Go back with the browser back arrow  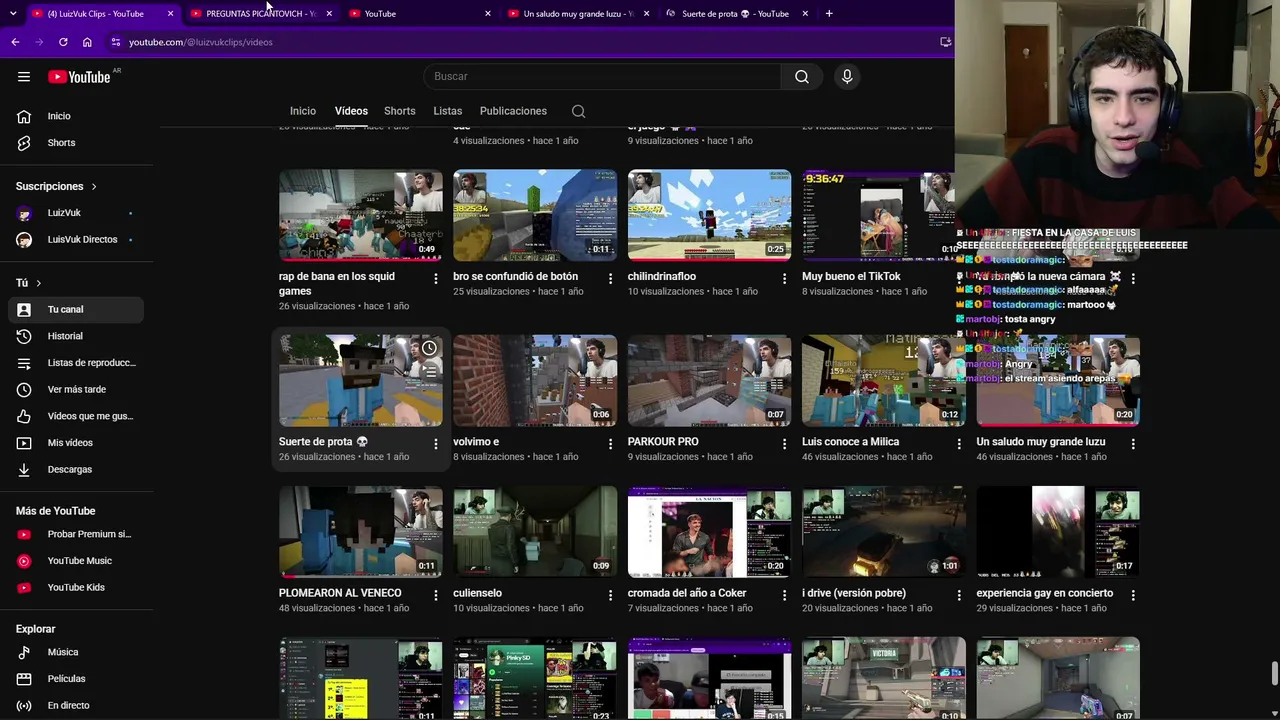tap(15, 42)
